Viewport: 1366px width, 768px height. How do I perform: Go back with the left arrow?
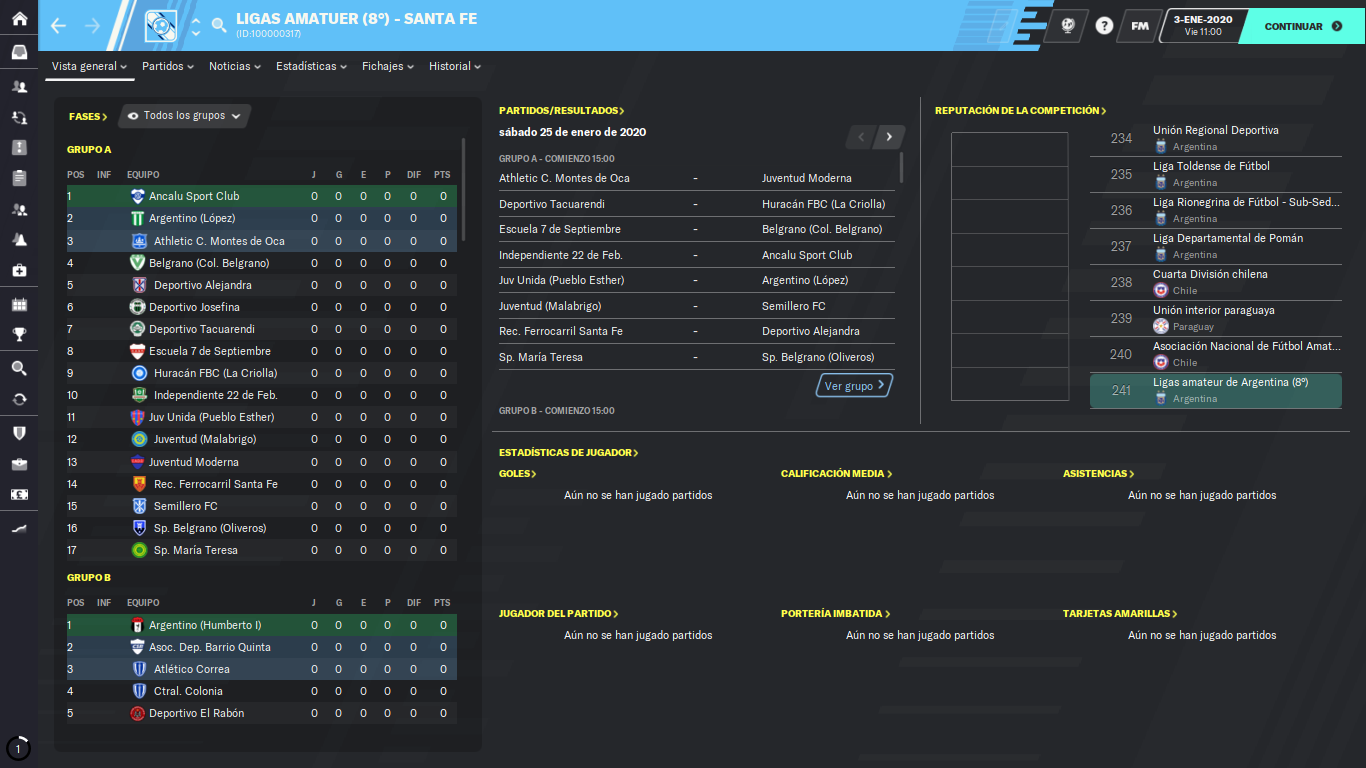click(x=58, y=26)
